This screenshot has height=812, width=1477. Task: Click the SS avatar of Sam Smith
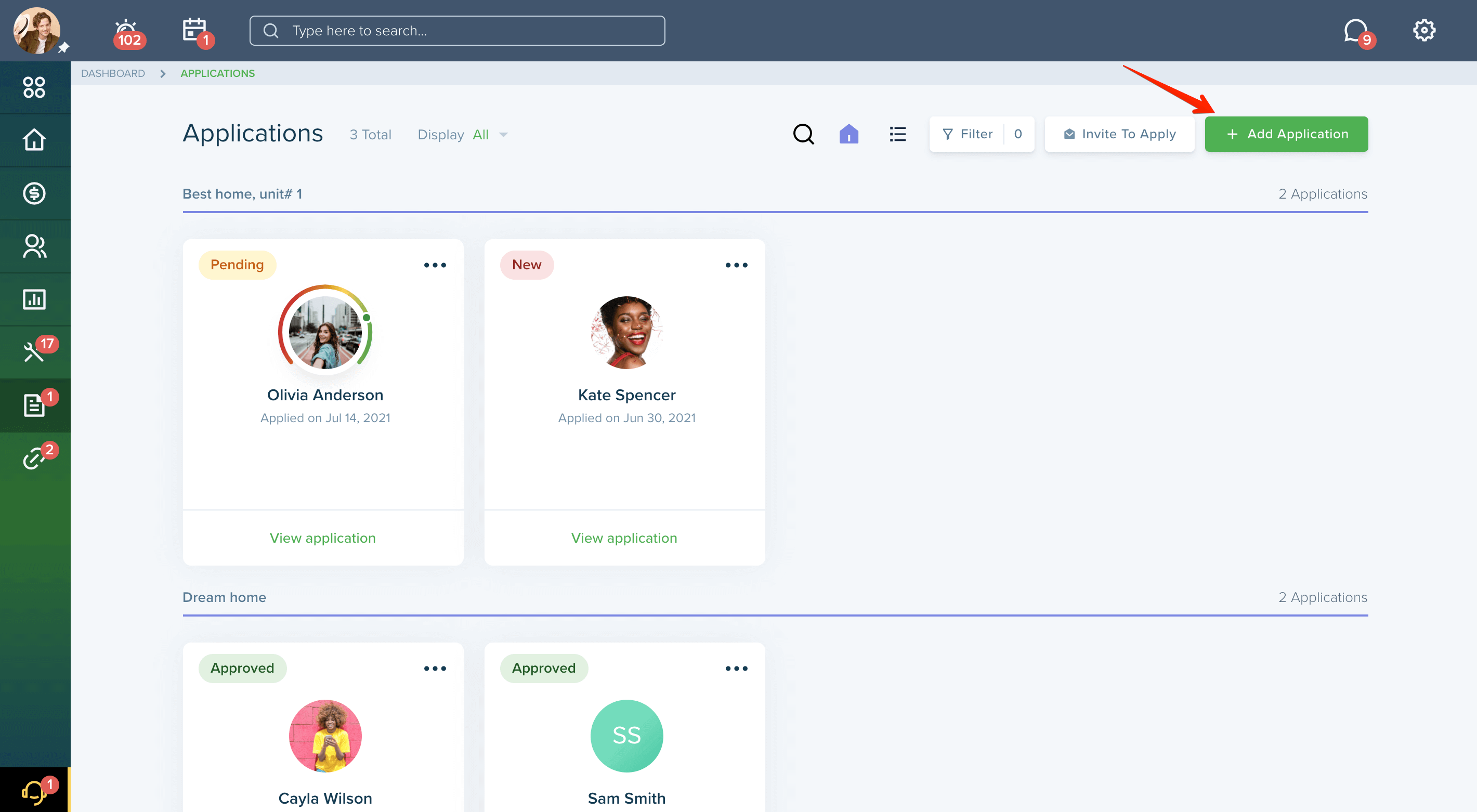pos(626,736)
